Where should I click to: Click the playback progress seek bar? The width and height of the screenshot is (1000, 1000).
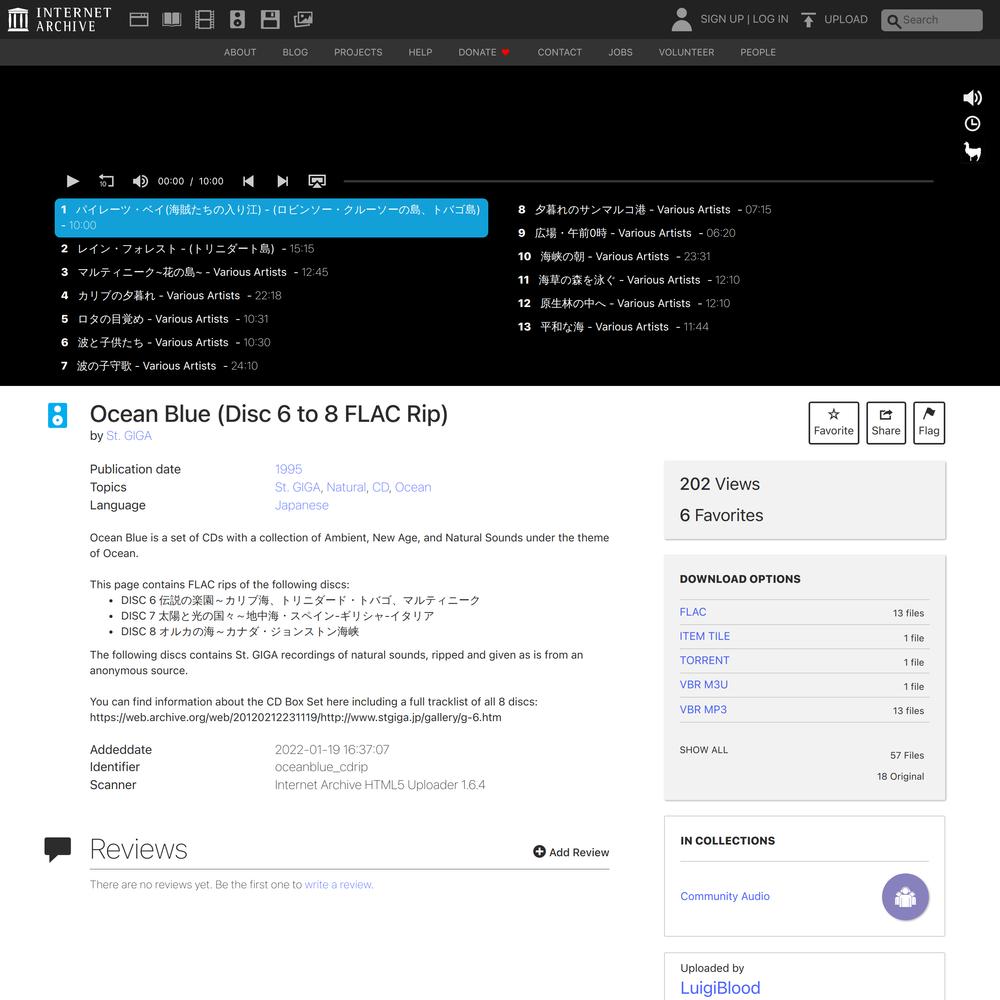tap(638, 181)
